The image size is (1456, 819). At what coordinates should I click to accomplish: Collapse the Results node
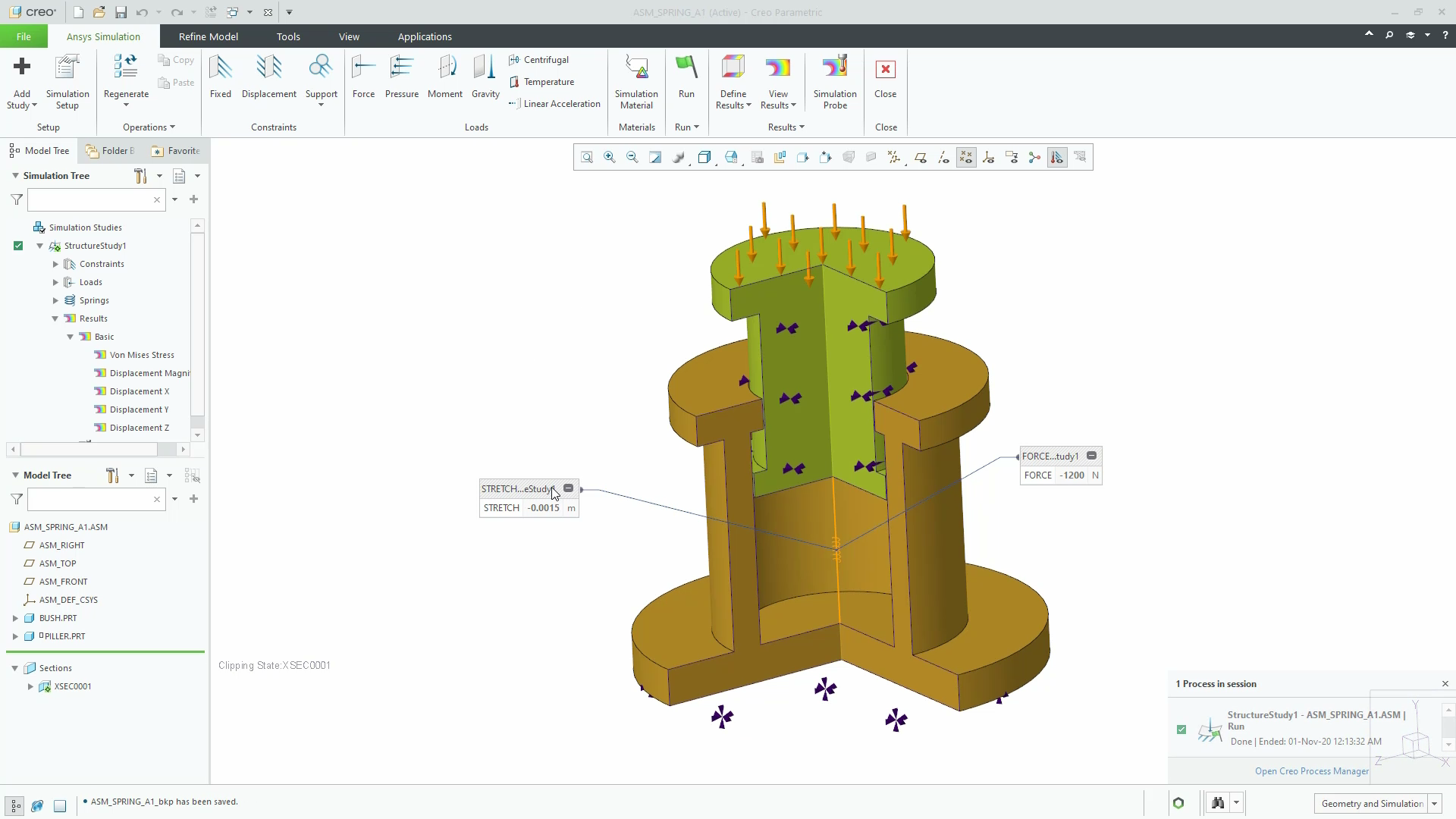tap(55, 318)
